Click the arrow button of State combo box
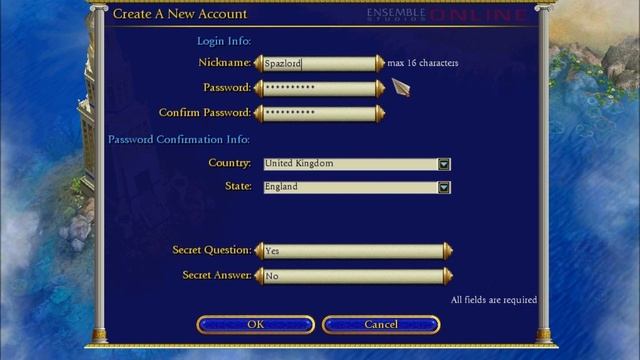This screenshot has height=360, width=640. click(x=444, y=187)
